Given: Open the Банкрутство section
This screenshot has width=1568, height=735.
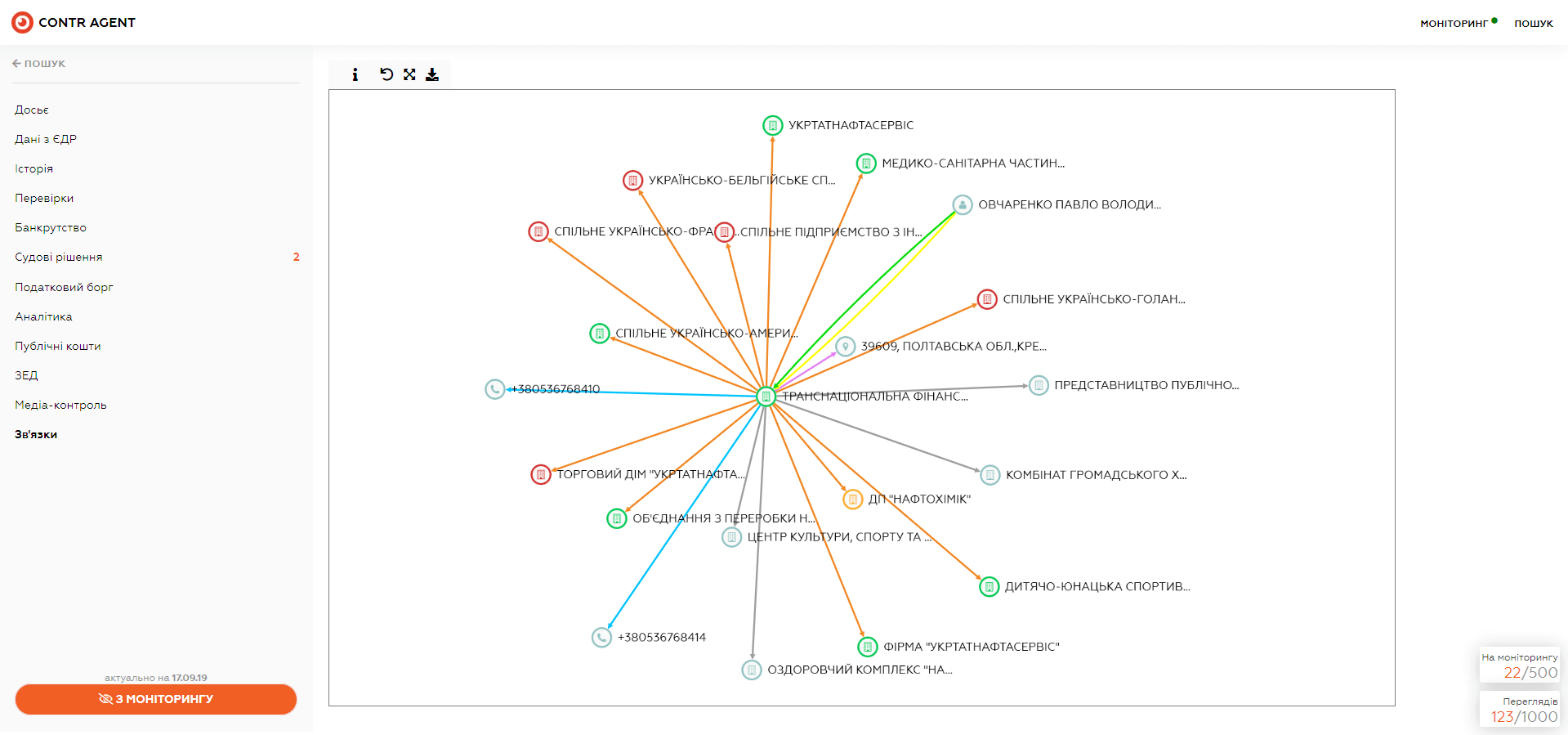Looking at the screenshot, I should tap(51, 227).
